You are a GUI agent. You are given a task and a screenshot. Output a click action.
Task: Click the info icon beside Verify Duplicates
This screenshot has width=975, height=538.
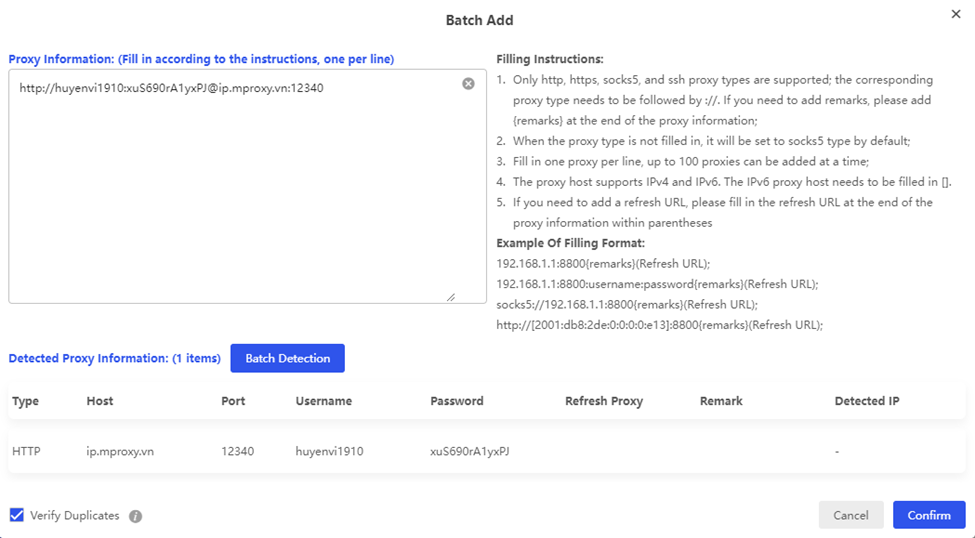click(x=136, y=517)
